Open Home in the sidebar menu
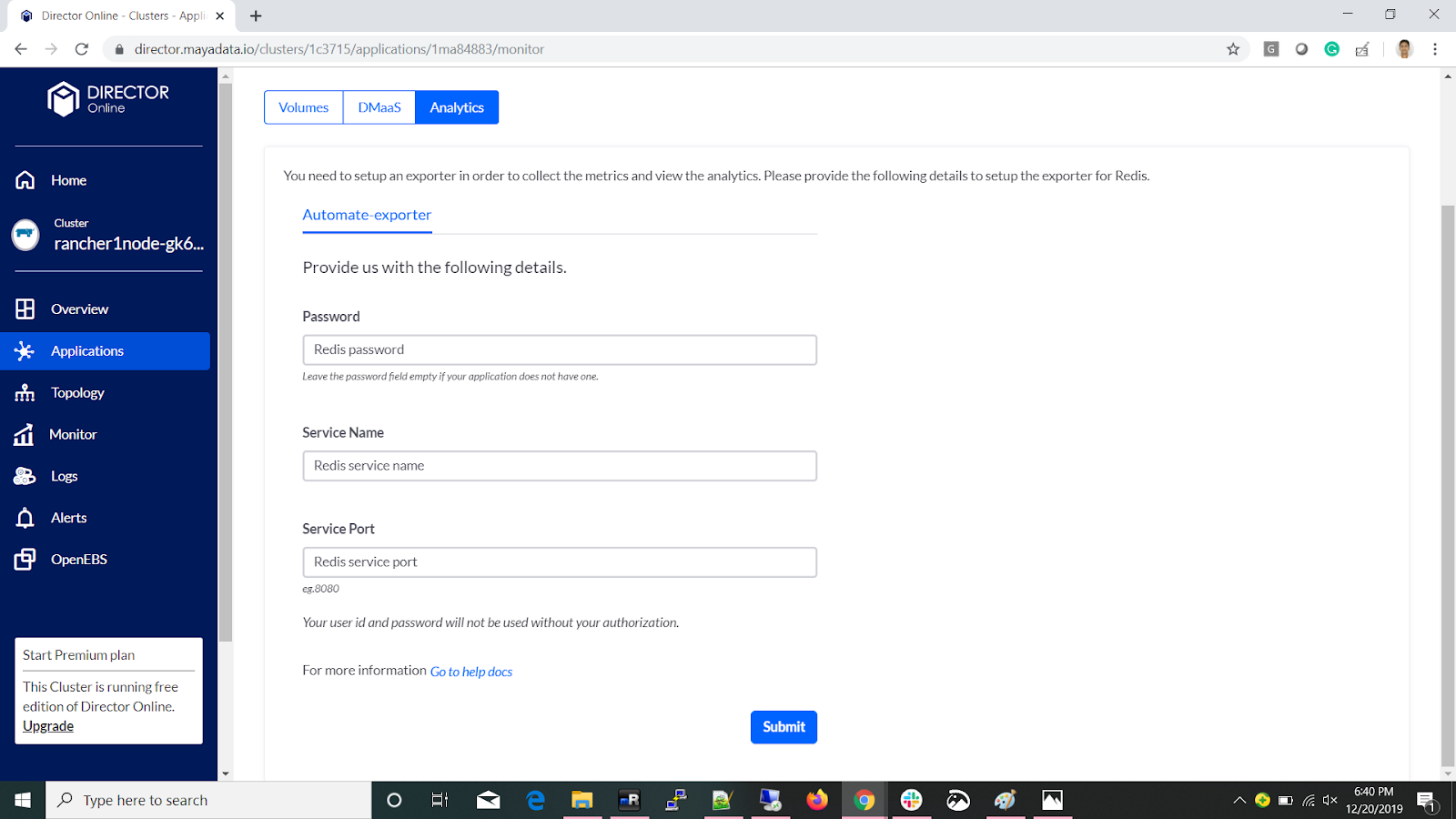This screenshot has height=819, width=1456. coord(69,180)
